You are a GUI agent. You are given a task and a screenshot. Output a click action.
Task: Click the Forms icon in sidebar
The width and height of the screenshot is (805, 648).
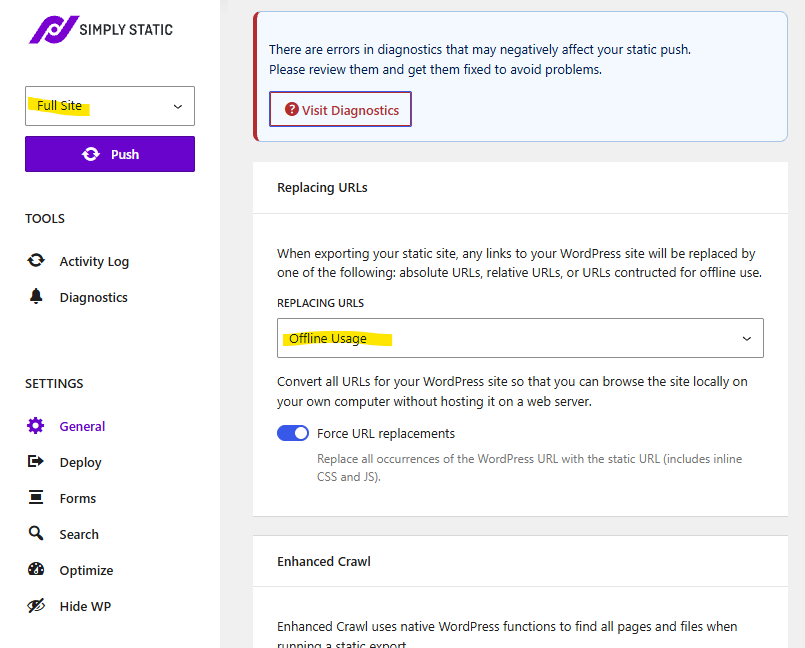click(x=36, y=498)
